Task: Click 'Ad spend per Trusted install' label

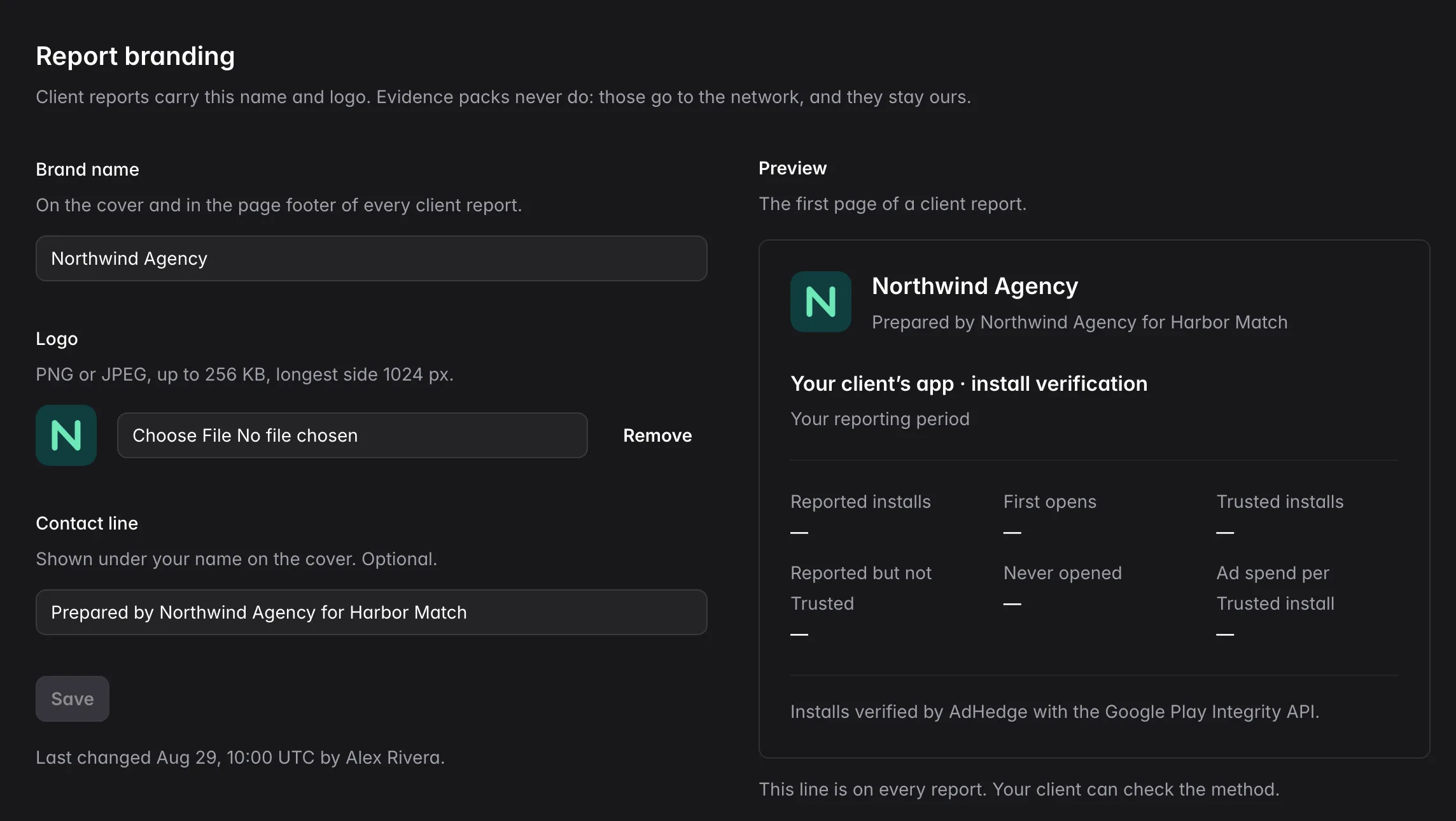Action: click(x=1276, y=588)
